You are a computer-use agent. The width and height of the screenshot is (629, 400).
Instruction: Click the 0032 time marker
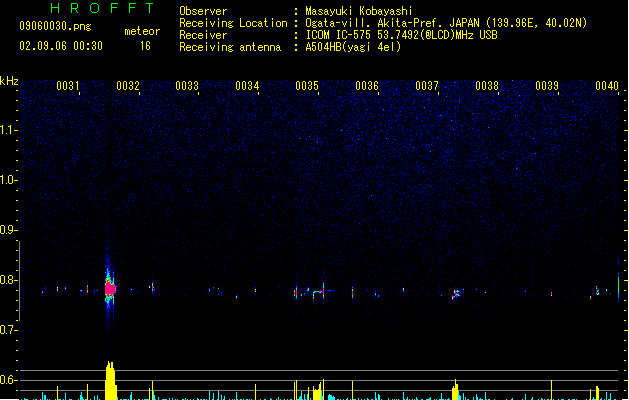(128, 86)
